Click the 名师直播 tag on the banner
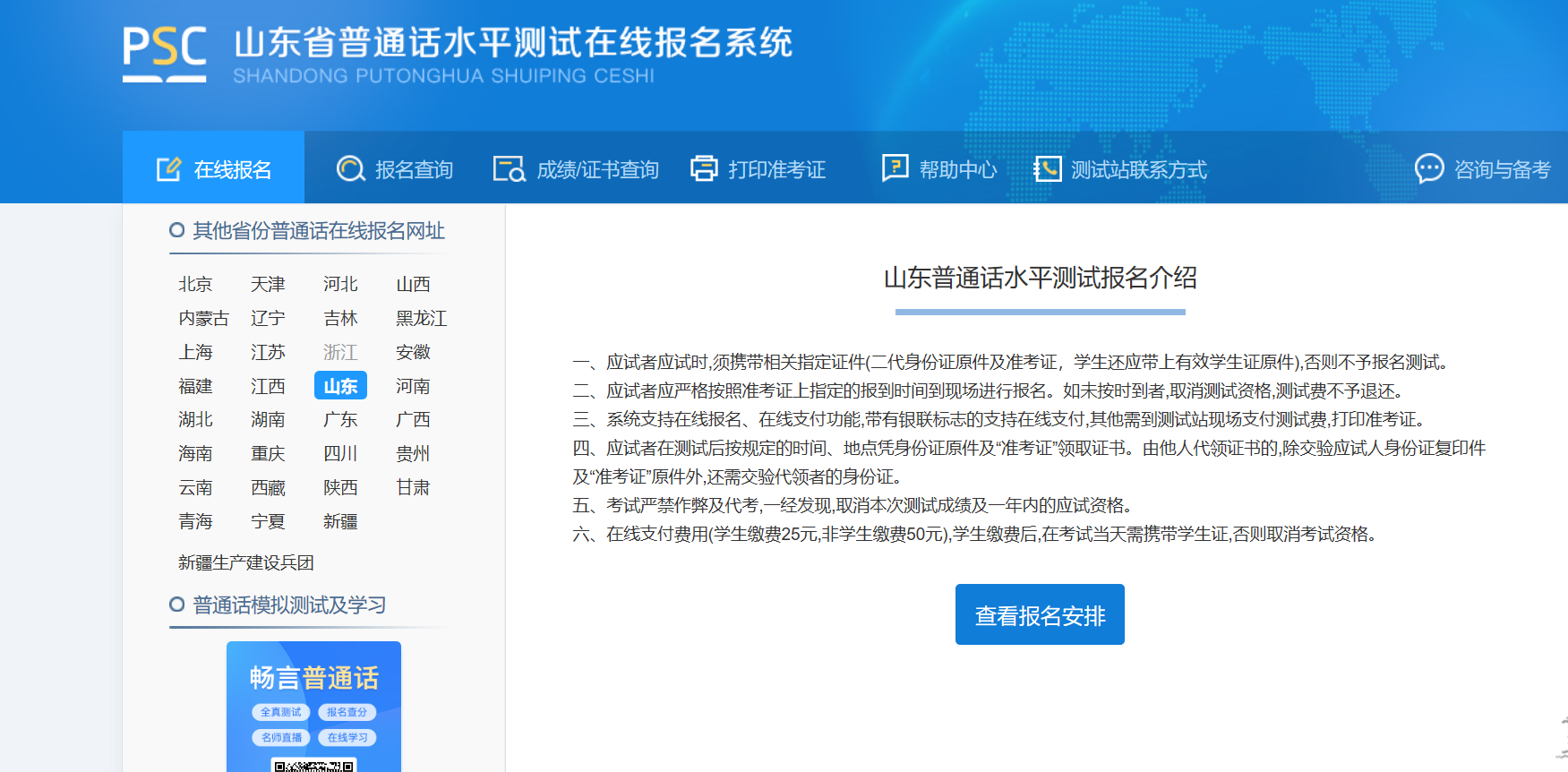1568x772 pixels. tap(281, 737)
